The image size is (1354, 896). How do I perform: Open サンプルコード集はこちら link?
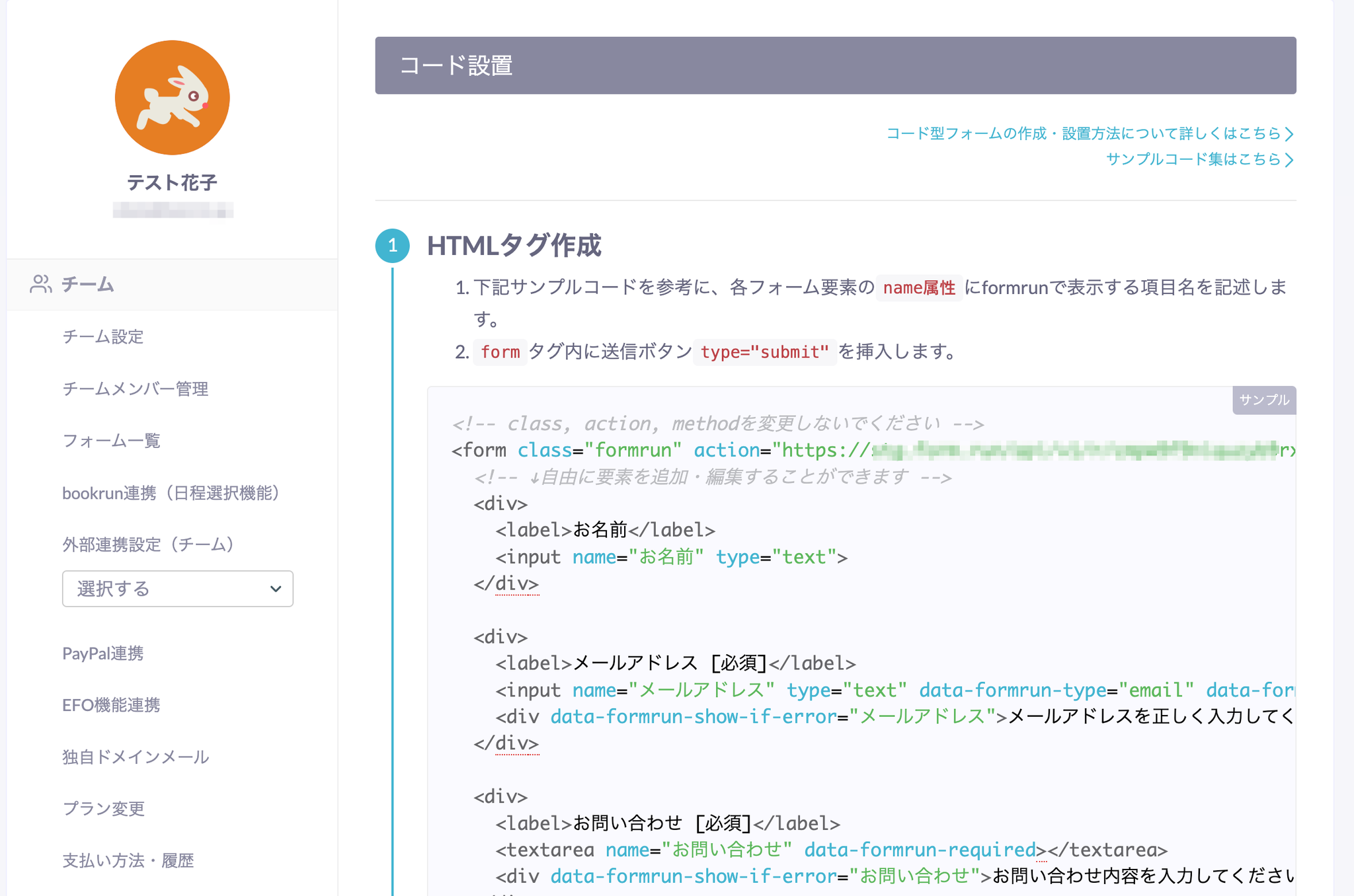coord(1199,159)
